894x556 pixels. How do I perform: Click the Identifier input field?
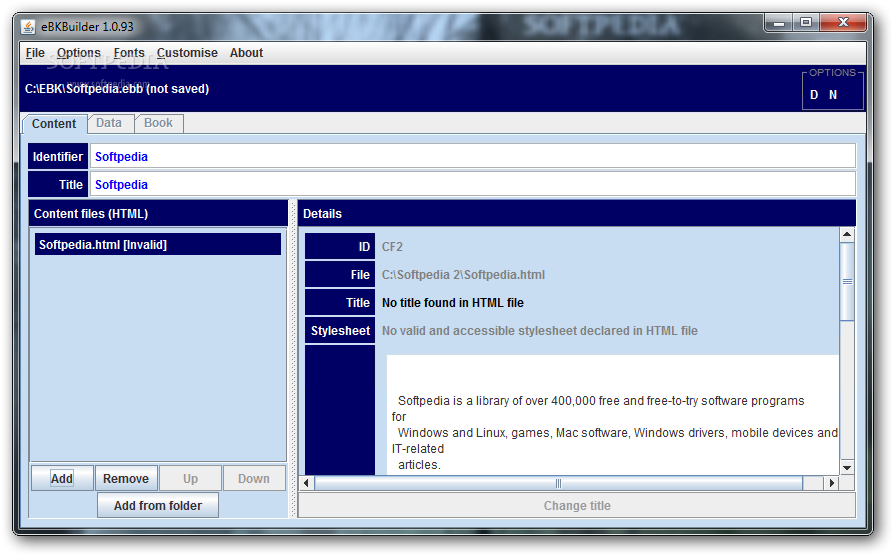point(473,156)
